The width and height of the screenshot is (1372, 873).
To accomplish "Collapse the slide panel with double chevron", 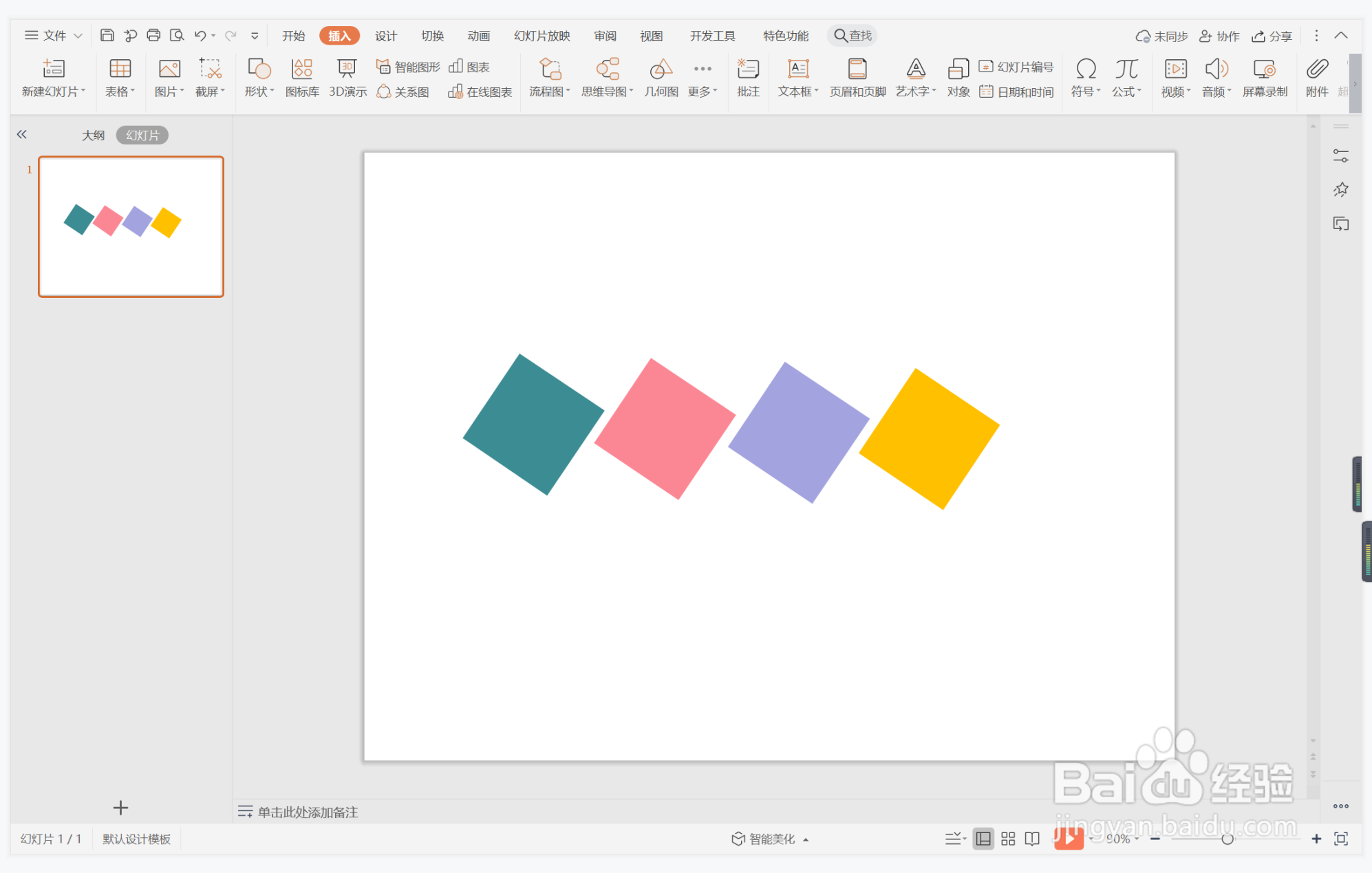I will coord(22,135).
